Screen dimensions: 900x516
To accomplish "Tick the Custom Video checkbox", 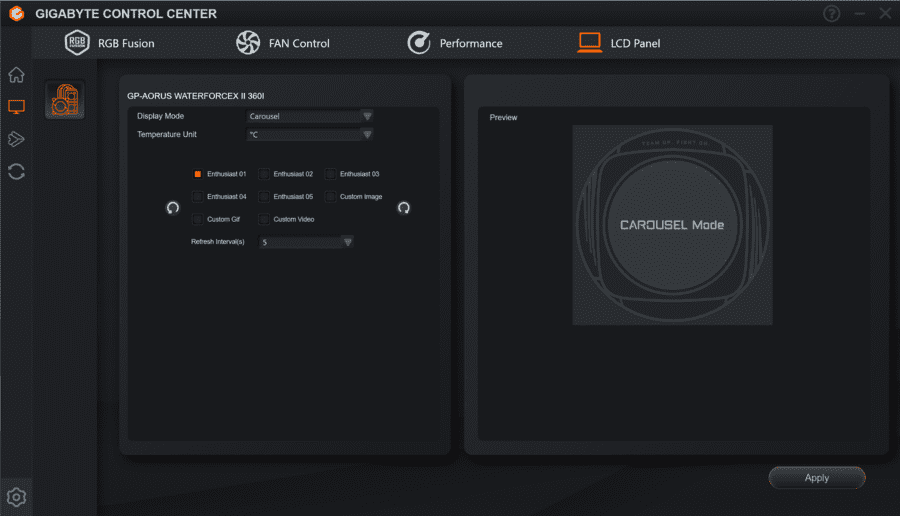I will [264, 219].
